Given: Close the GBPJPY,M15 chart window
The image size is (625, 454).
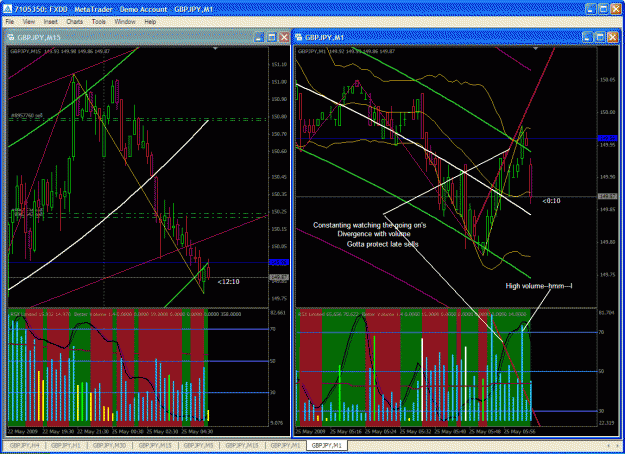Looking at the screenshot, I should tap(284, 37).
